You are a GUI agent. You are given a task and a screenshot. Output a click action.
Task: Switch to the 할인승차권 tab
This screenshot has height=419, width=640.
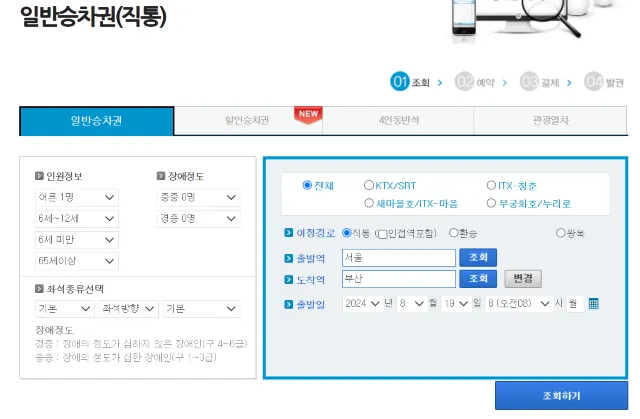pos(247,121)
